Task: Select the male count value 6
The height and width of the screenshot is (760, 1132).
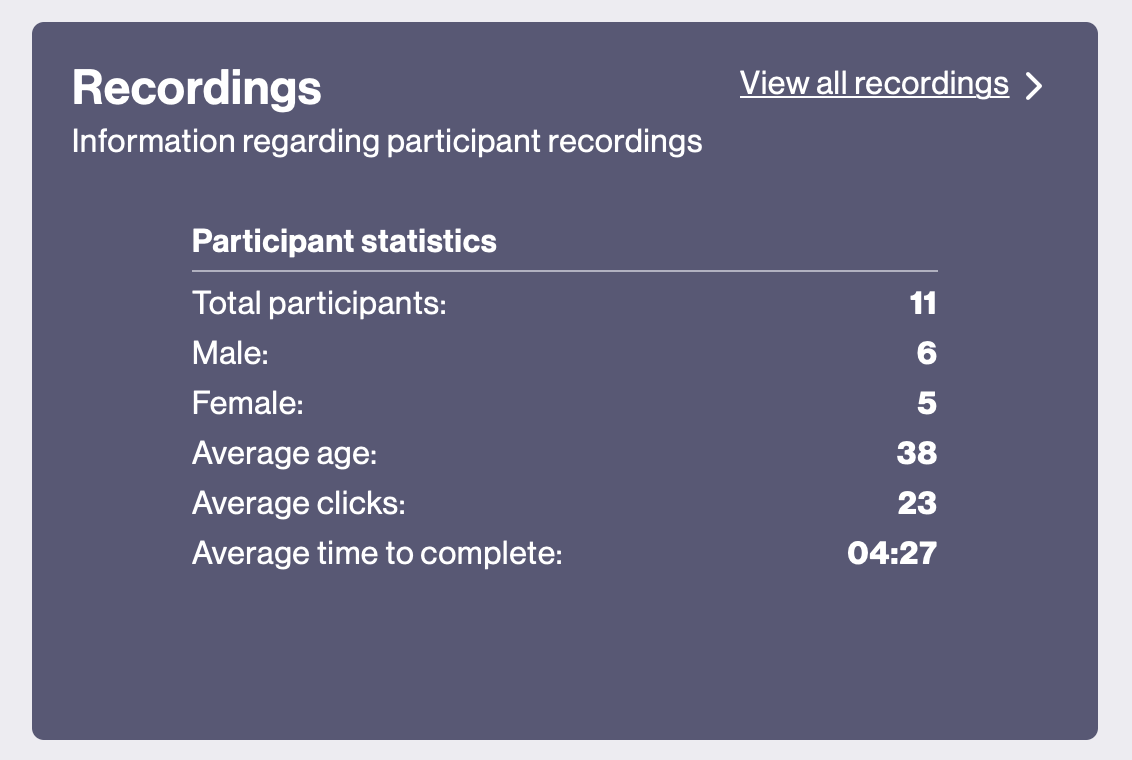Action: [927, 353]
